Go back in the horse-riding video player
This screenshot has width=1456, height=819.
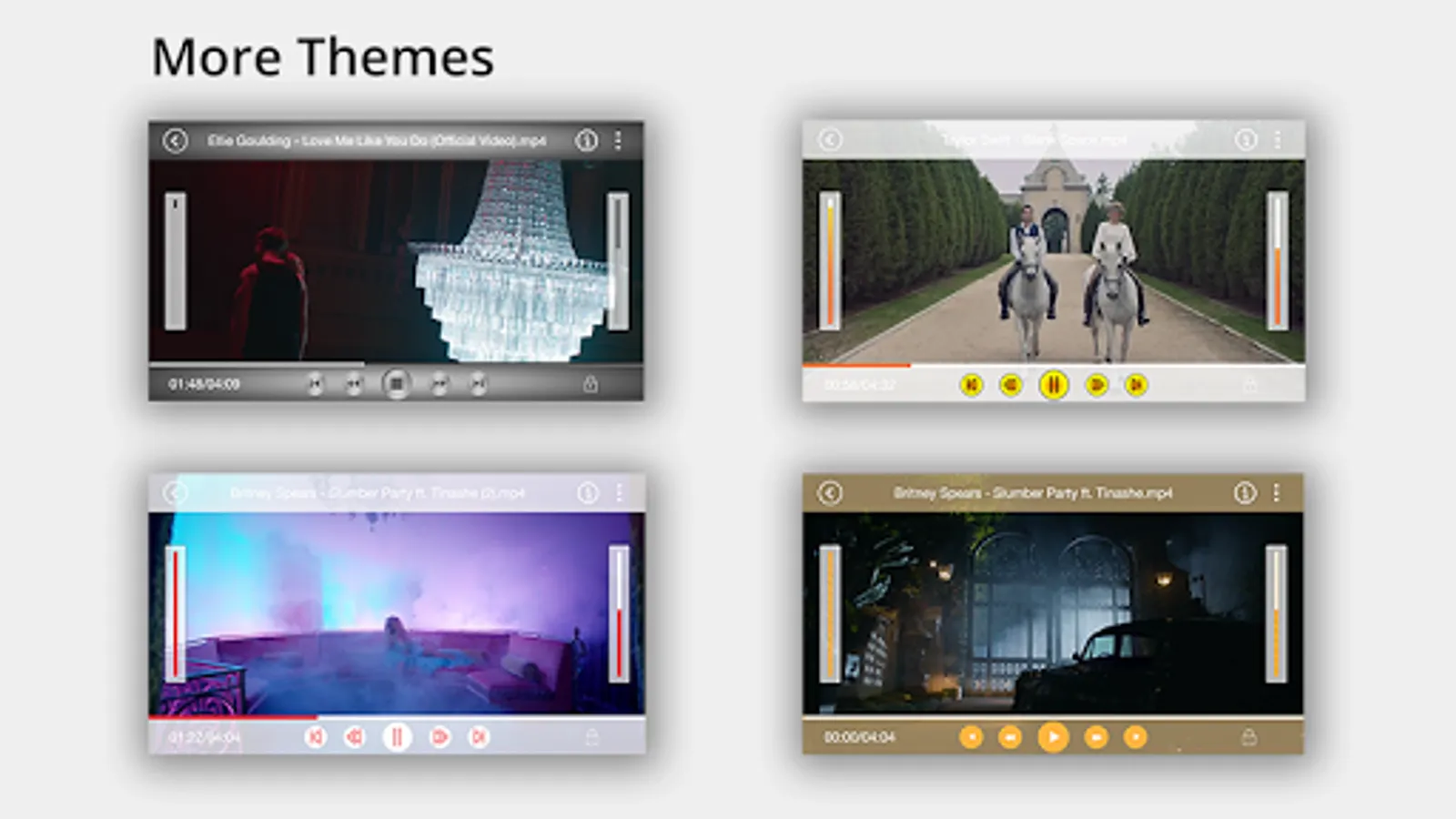click(x=830, y=139)
